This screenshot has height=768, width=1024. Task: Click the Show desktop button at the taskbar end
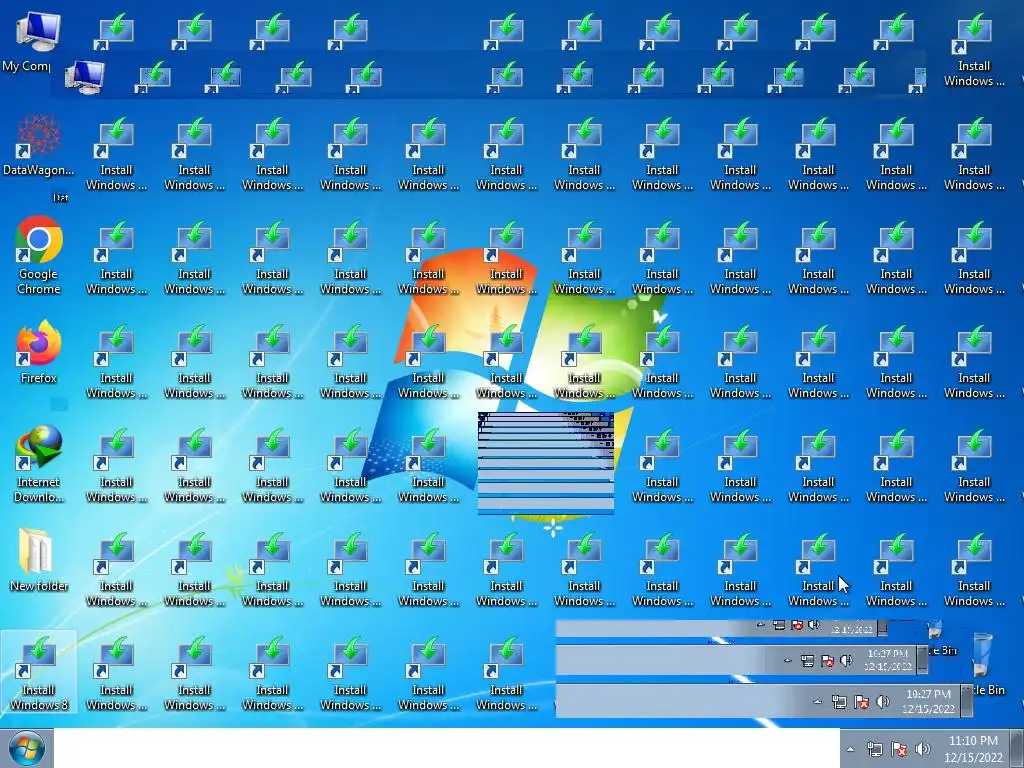click(1016, 748)
